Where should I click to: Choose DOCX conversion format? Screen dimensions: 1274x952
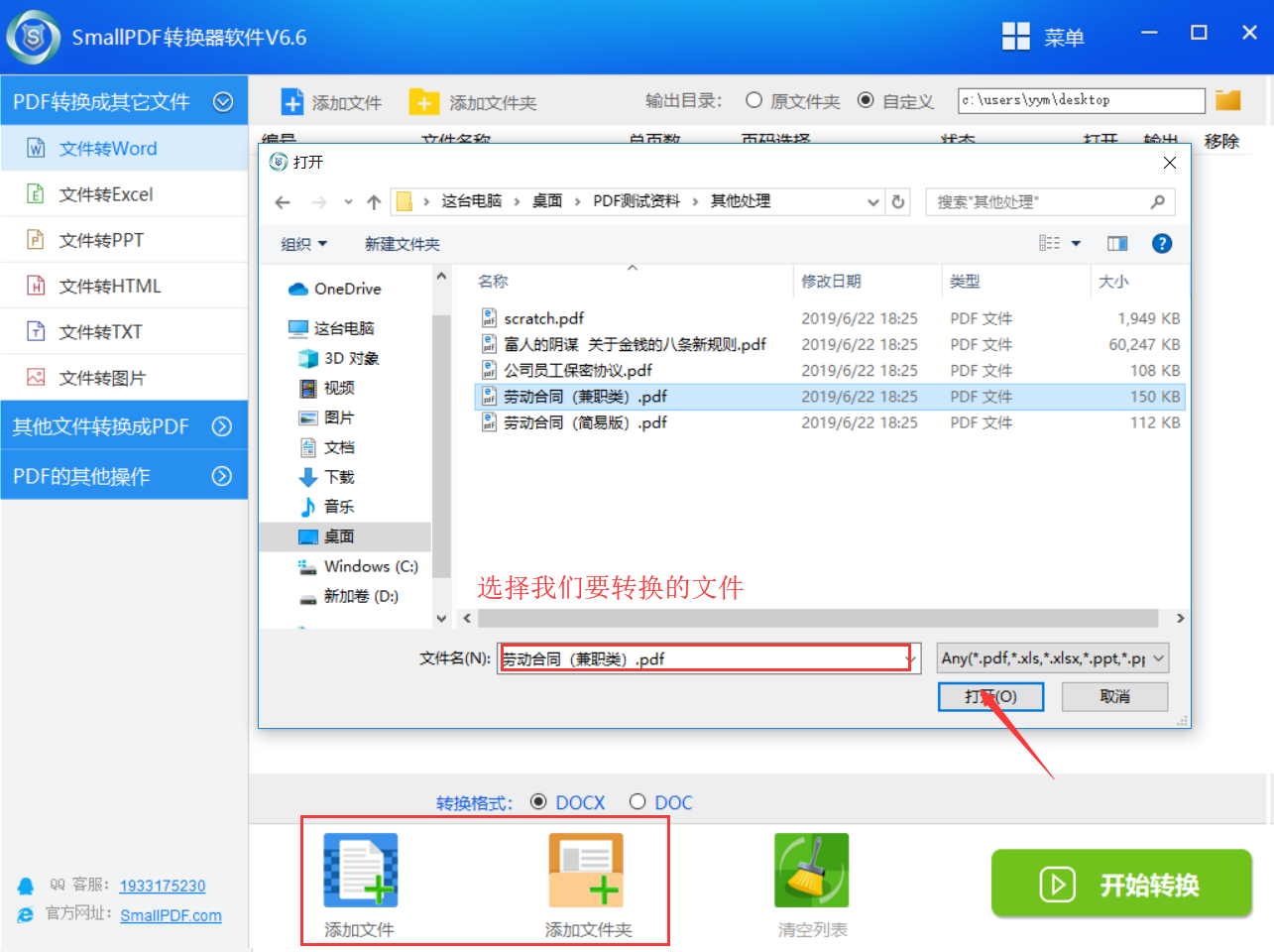point(538,801)
